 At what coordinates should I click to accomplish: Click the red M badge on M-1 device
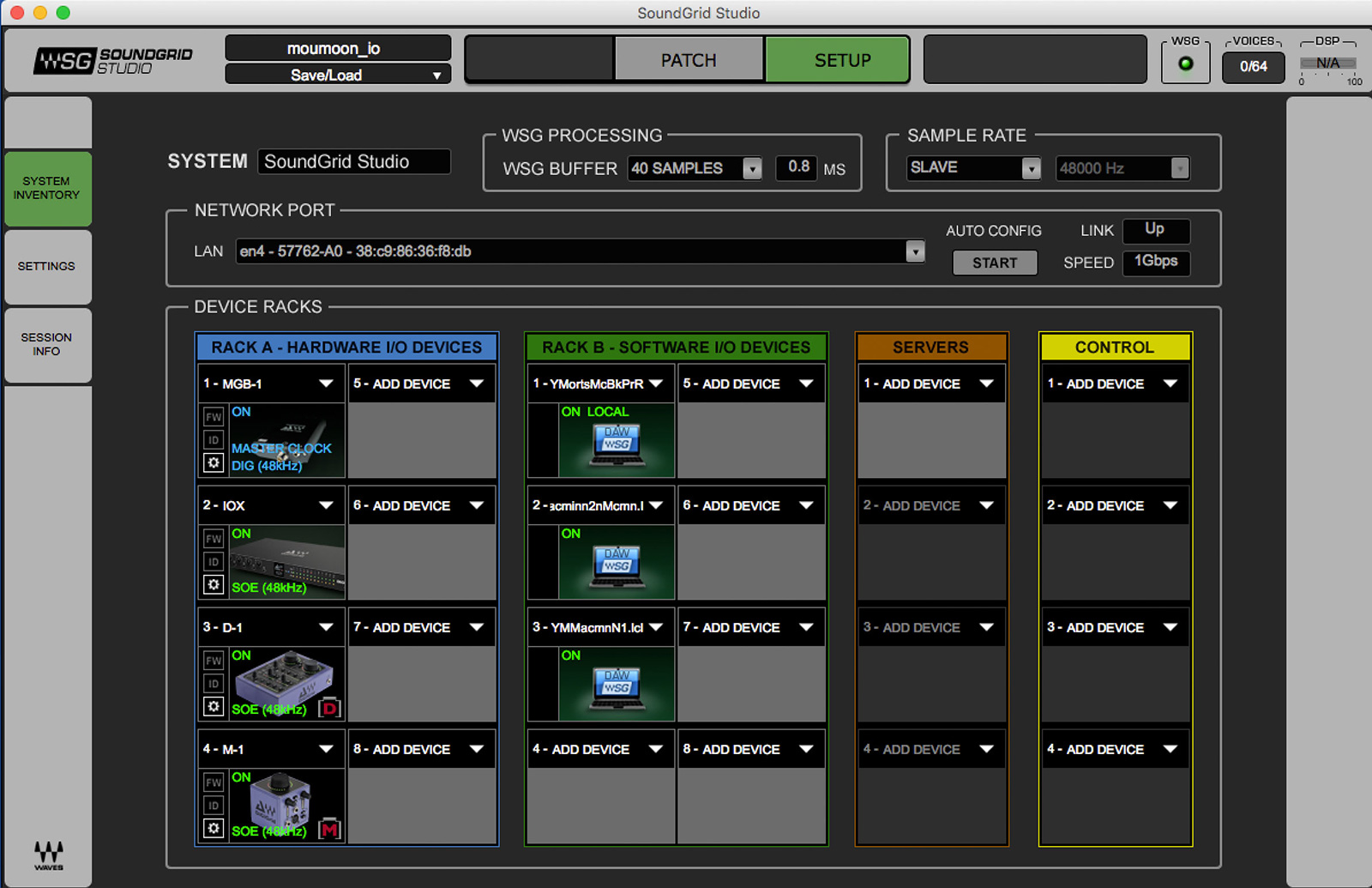click(x=329, y=831)
